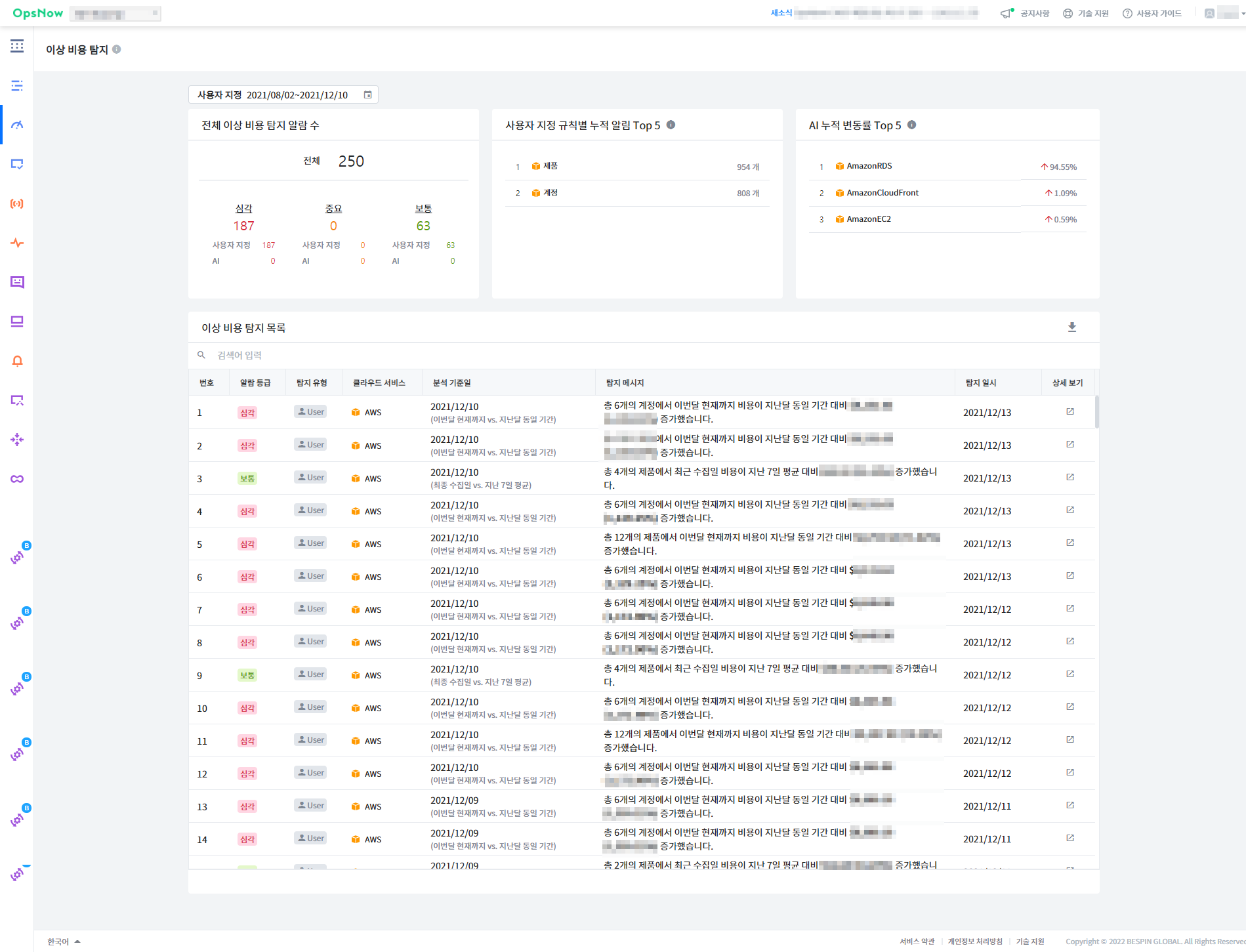Open the date range calendar picker
This screenshot has height=952, width=1246.
click(367, 95)
